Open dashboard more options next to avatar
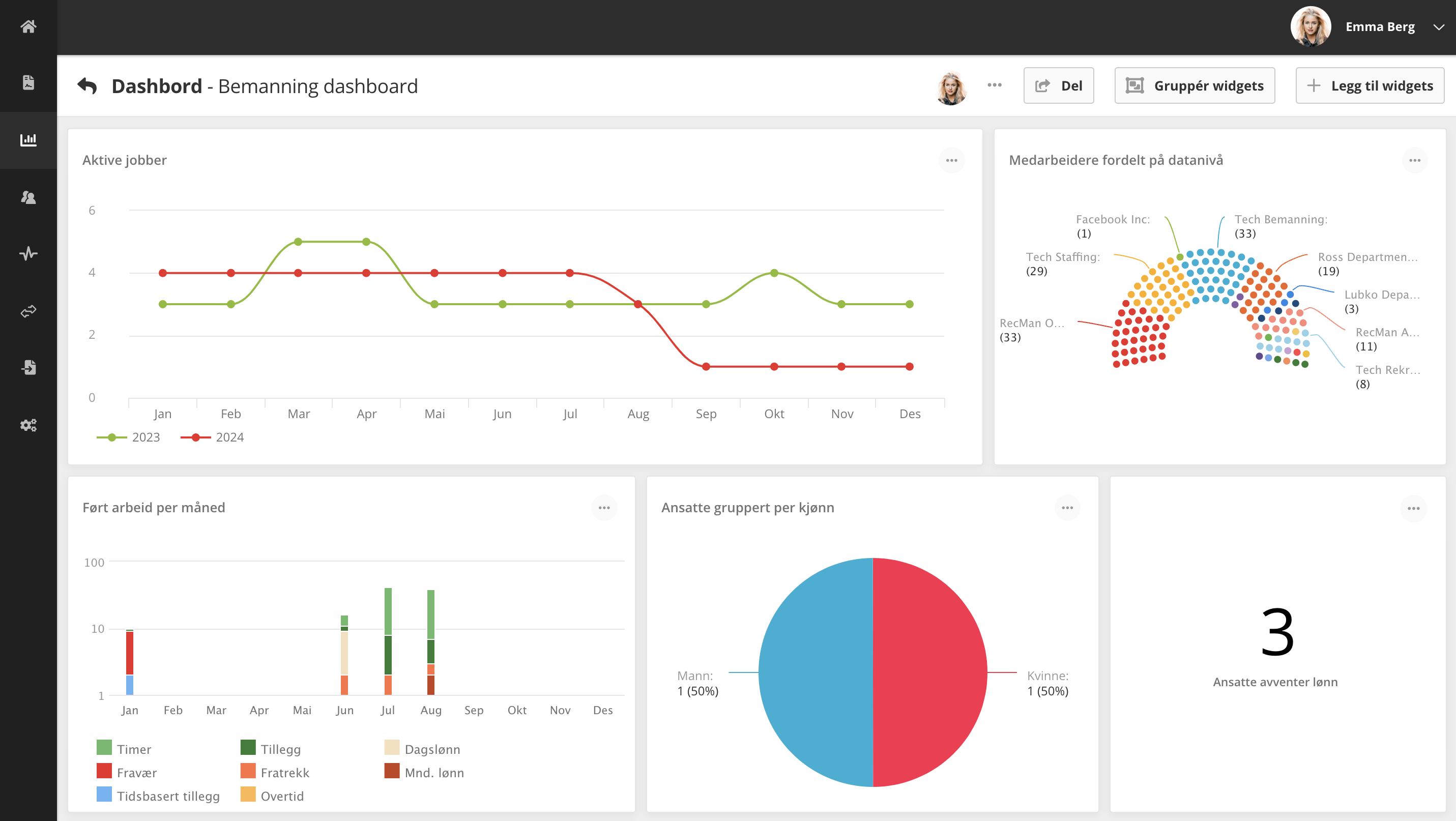The image size is (1456, 821). tap(994, 85)
